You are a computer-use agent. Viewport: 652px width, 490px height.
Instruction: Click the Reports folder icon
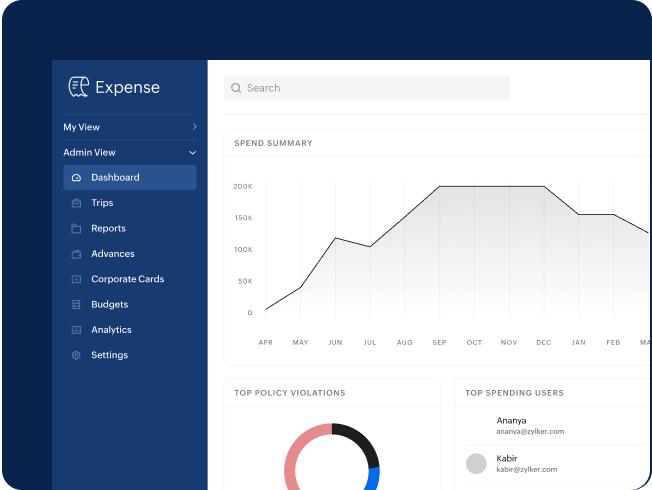(76, 229)
